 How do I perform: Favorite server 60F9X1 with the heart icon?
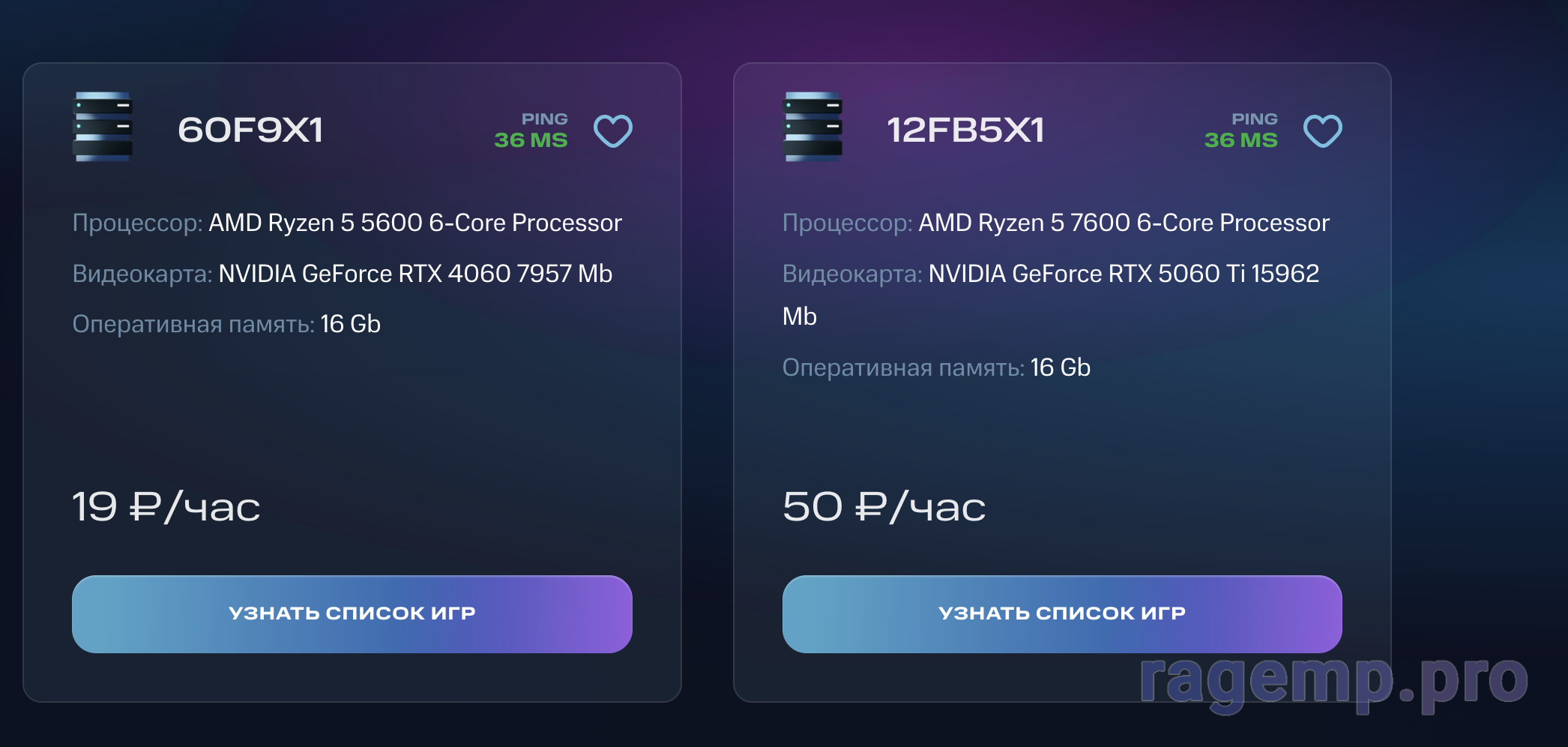tap(613, 130)
